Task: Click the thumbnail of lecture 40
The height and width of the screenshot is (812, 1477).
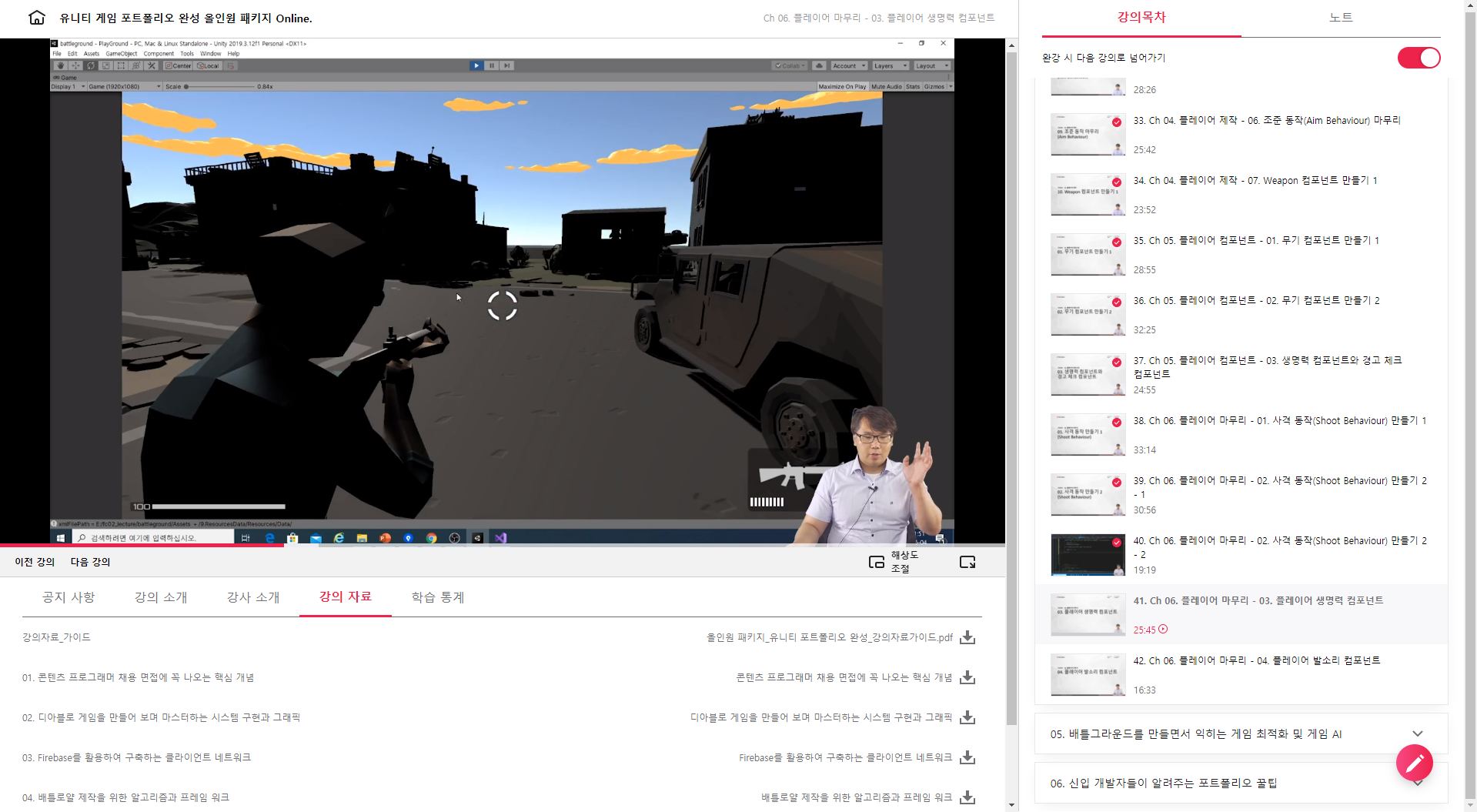Action: click(1088, 555)
